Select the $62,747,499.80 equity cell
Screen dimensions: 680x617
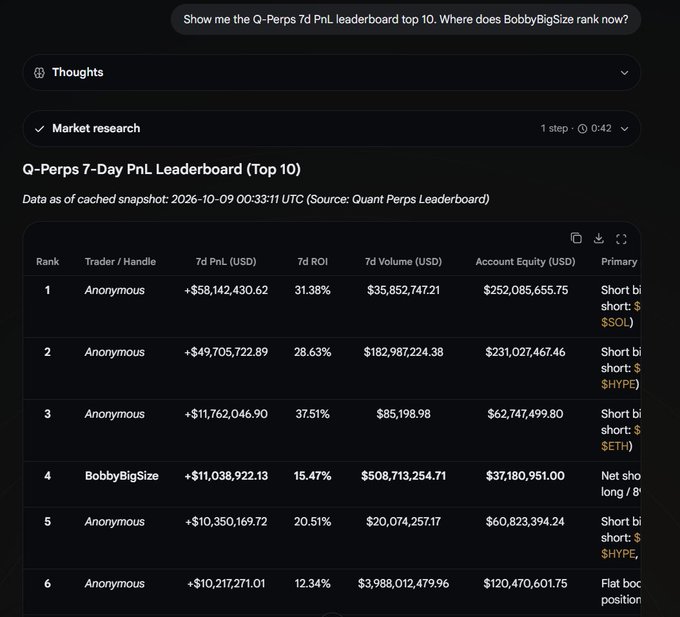coord(526,414)
